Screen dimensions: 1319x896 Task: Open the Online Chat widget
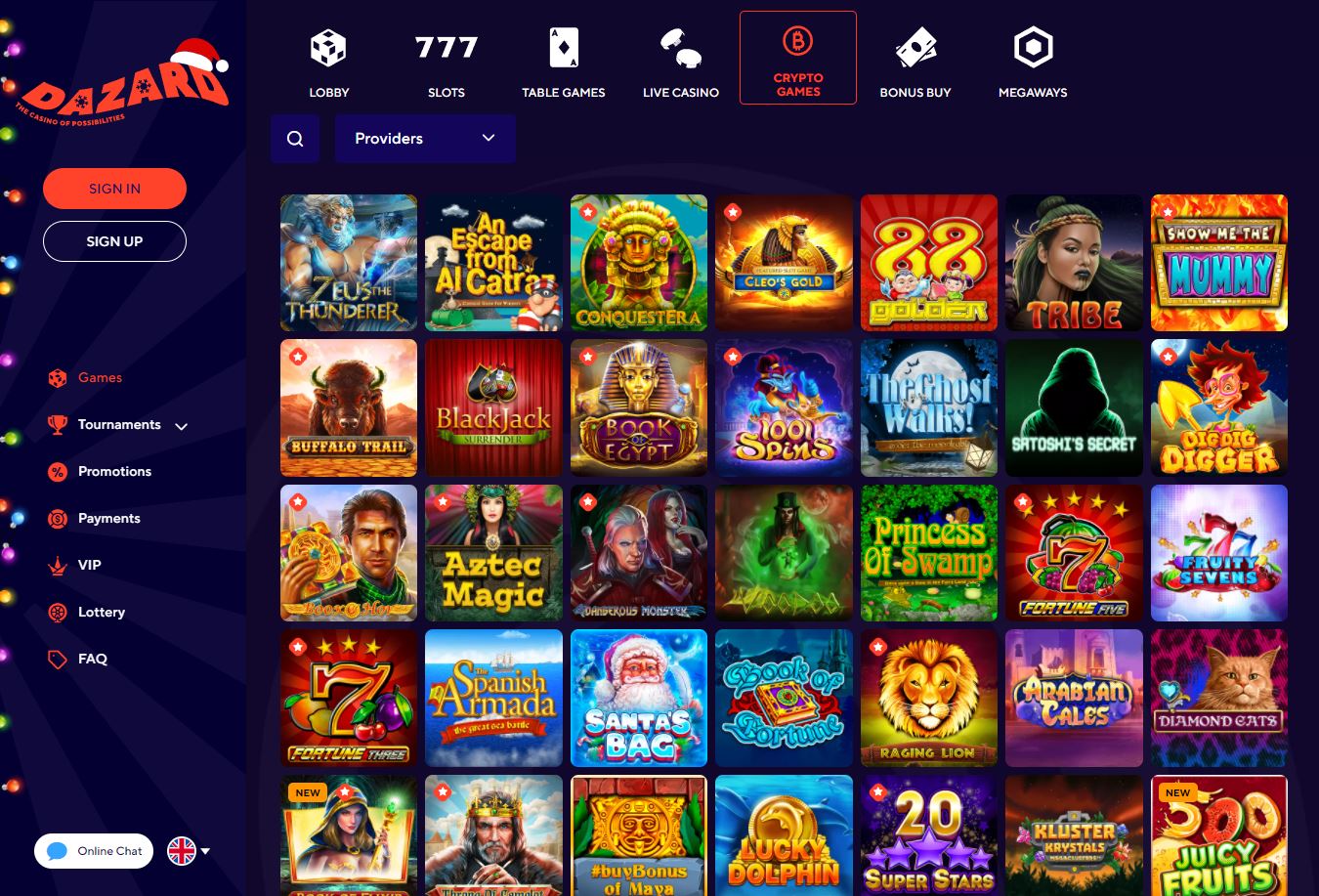pyautogui.click(x=94, y=851)
